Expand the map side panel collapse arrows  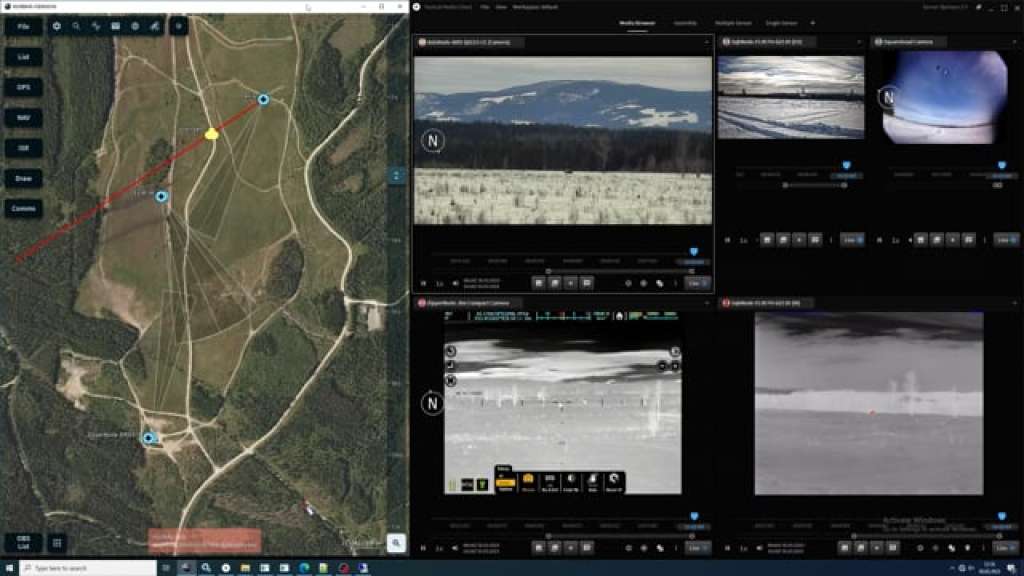[396, 175]
